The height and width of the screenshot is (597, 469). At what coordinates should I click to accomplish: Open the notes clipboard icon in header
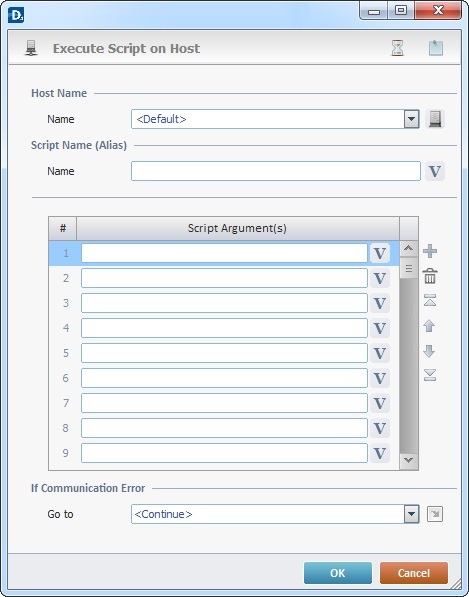click(436, 48)
